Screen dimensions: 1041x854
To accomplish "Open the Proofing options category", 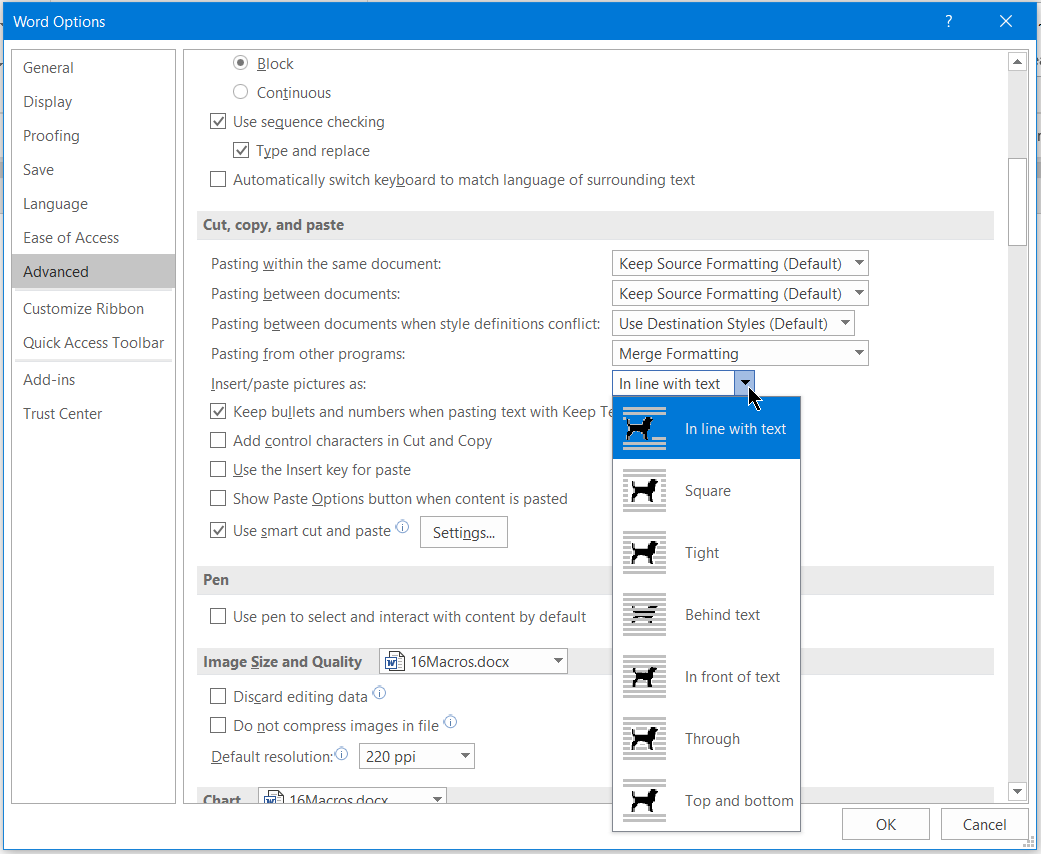I will click(94, 135).
